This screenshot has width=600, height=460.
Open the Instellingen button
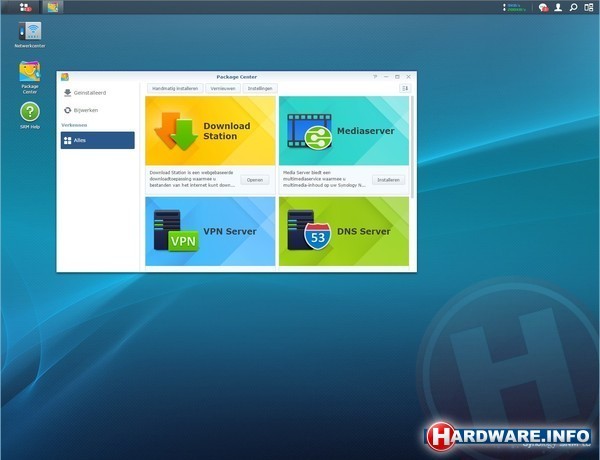260,88
